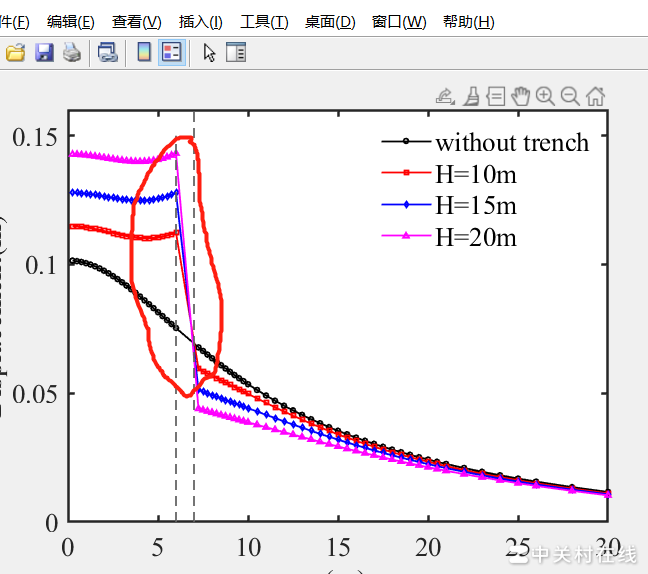The image size is (648, 574).
Task: Enable the Data Tips tool above plot
Action: (496, 96)
